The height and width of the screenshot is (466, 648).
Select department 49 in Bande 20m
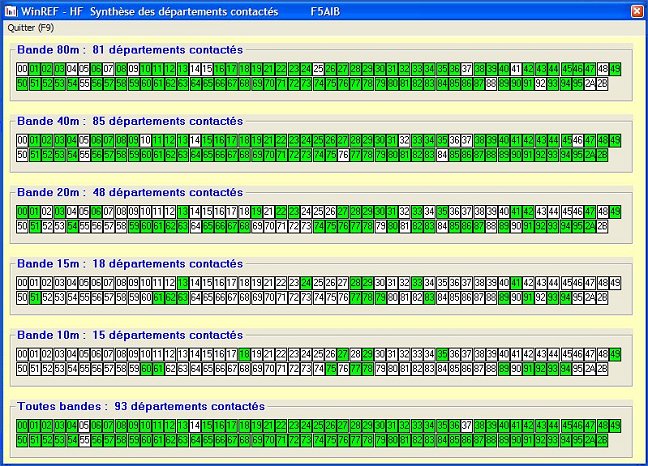(x=615, y=212)
